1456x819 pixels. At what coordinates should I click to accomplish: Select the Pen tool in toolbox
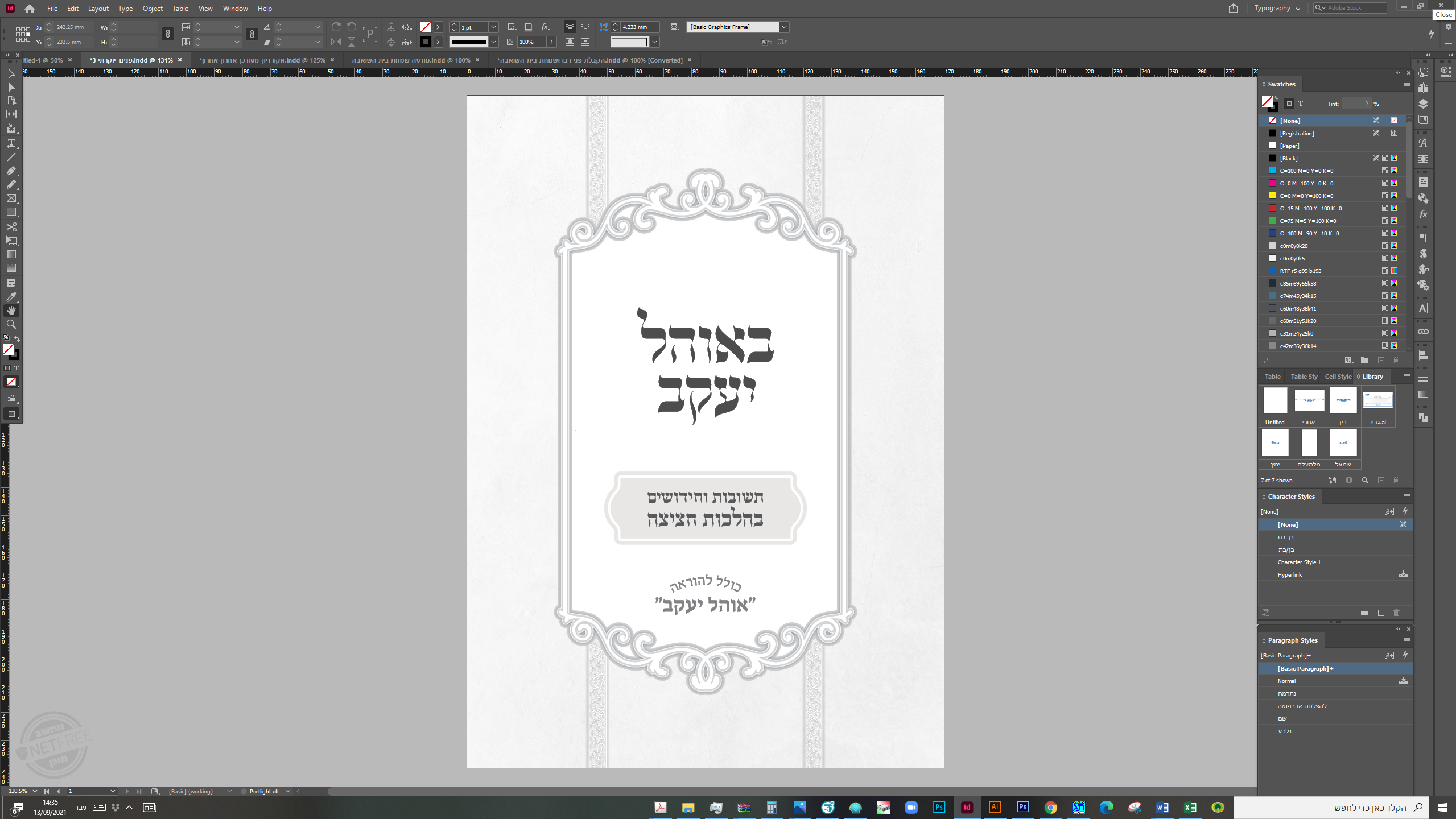[x=11, y=171]
